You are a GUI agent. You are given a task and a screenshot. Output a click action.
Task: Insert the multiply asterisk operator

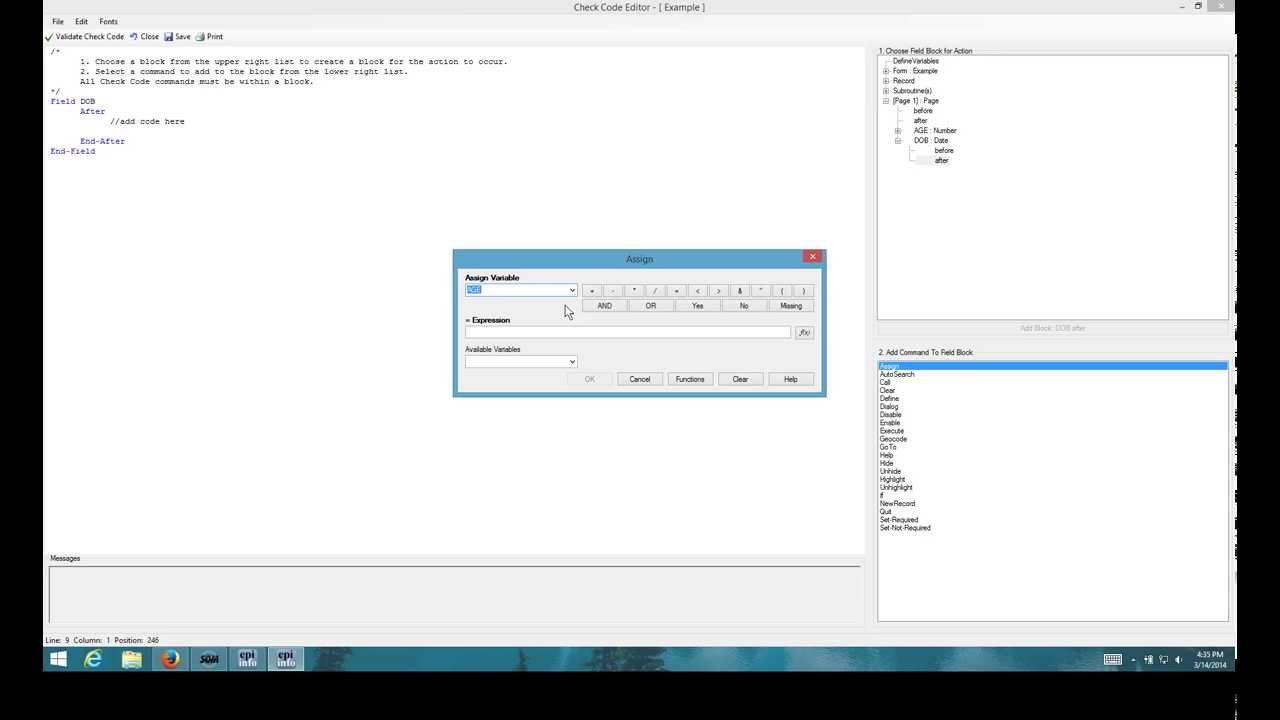coord(634,291)
